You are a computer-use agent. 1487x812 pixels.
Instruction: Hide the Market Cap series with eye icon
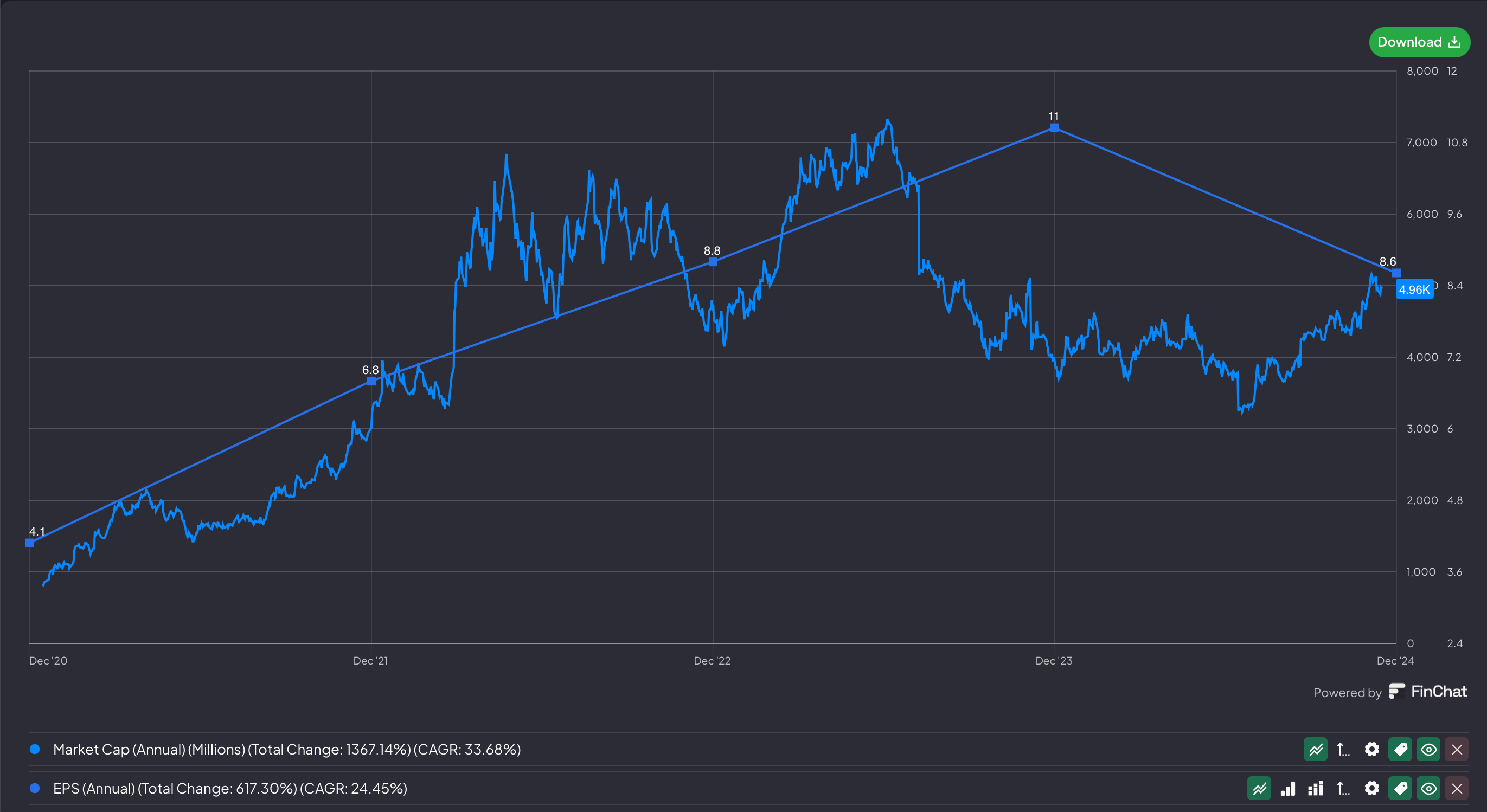click(x=1428, y=750)
